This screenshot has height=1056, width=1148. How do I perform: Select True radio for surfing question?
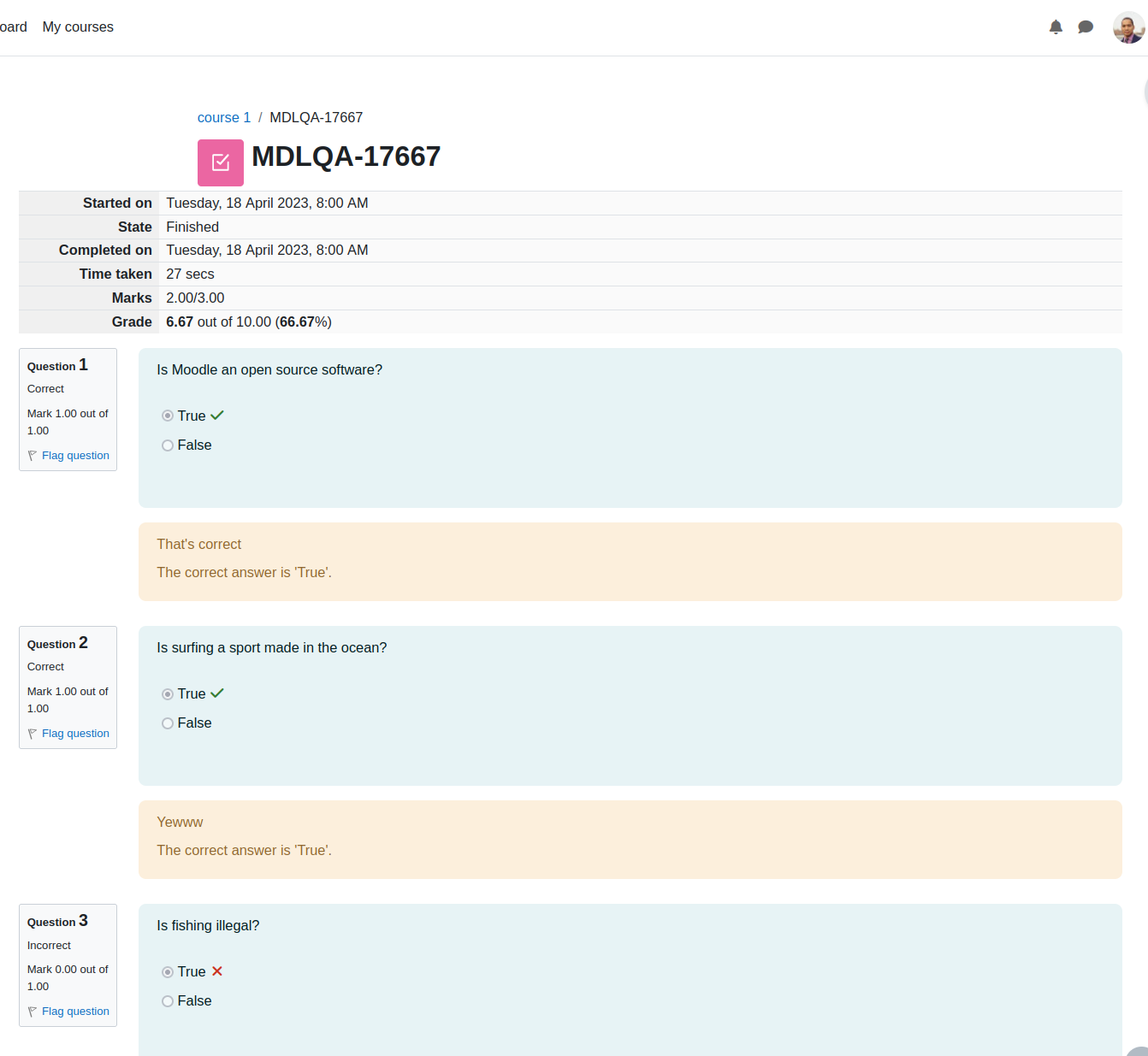tap(168, 694)
